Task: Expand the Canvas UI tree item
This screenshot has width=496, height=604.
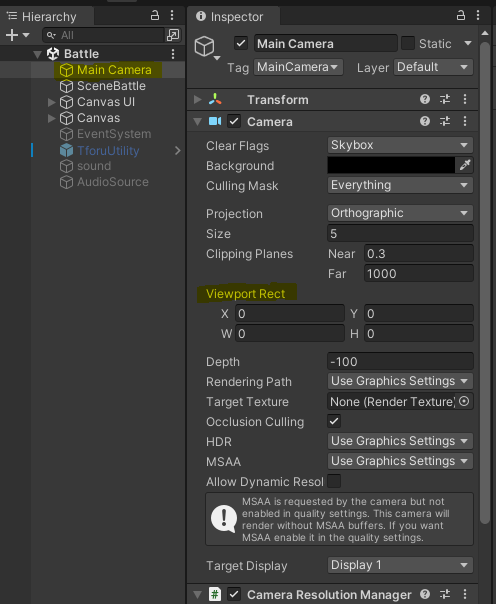Action: click(51, 102)
